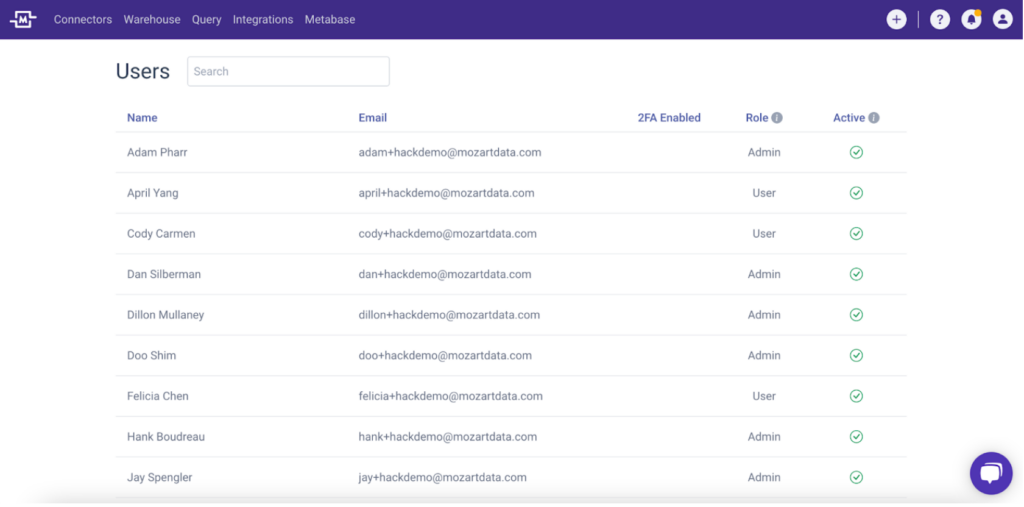Focus the Users Search field

coord(289,71)
